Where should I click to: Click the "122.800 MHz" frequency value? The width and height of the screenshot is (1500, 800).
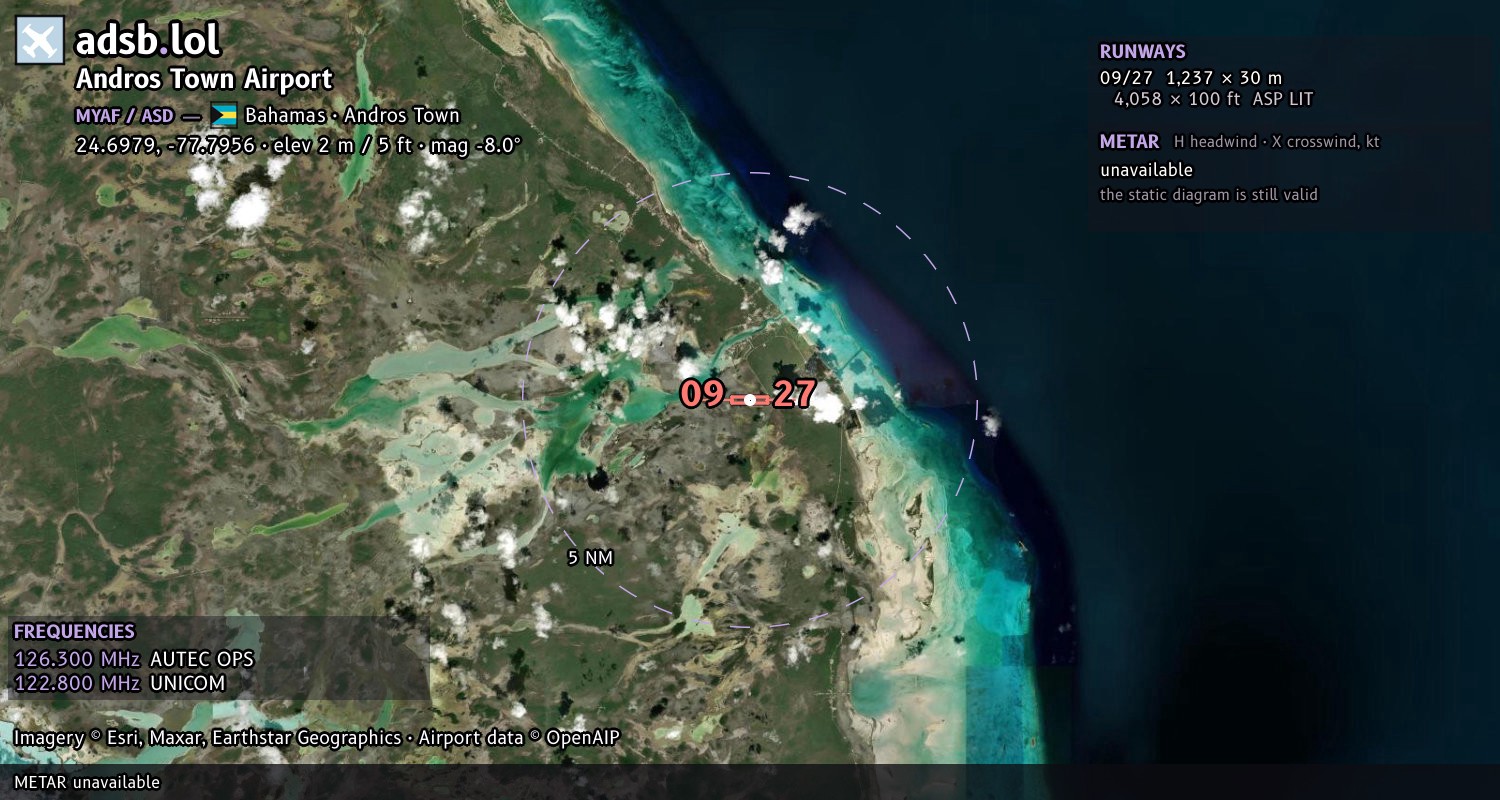[x=77, y=684]
